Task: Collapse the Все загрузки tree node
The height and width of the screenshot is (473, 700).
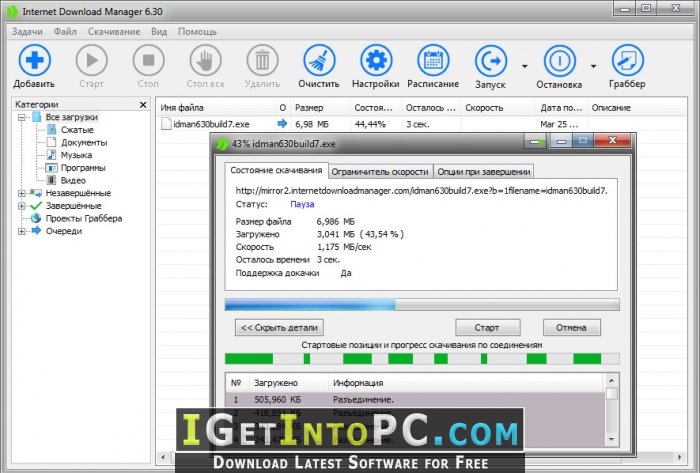Action: 21,117
